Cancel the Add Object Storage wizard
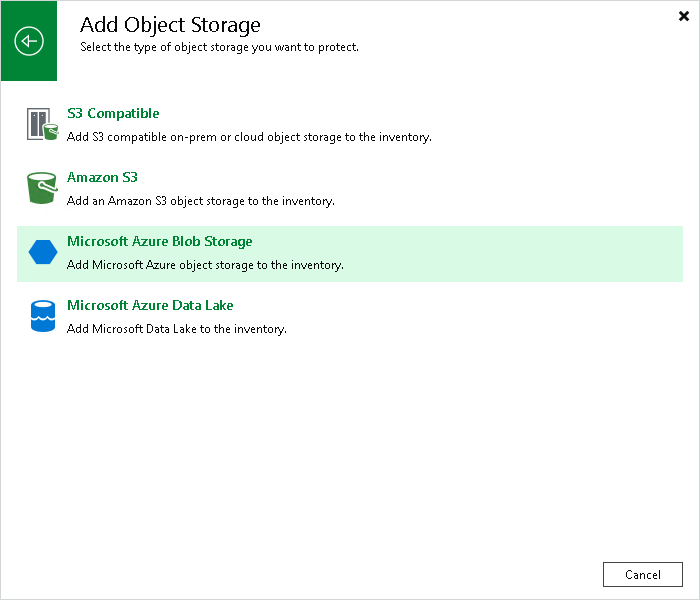This screenshot has height=600, width=700. tap(642, 575)
